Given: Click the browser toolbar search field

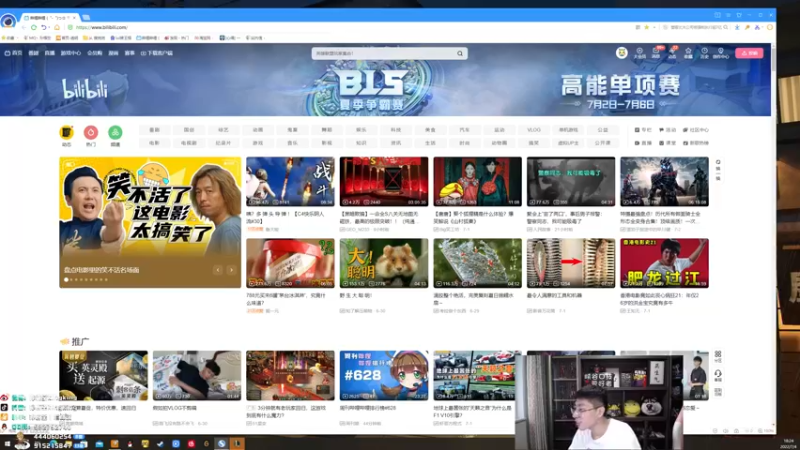Looking at the screenshot, I should pos(696,27).
